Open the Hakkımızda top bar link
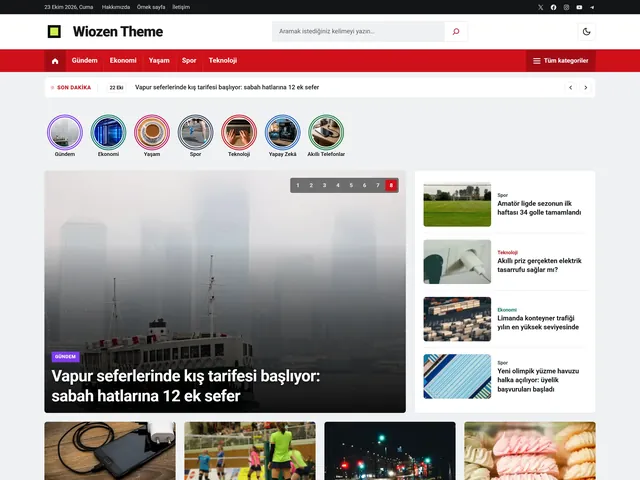 [x=116, y=7]
